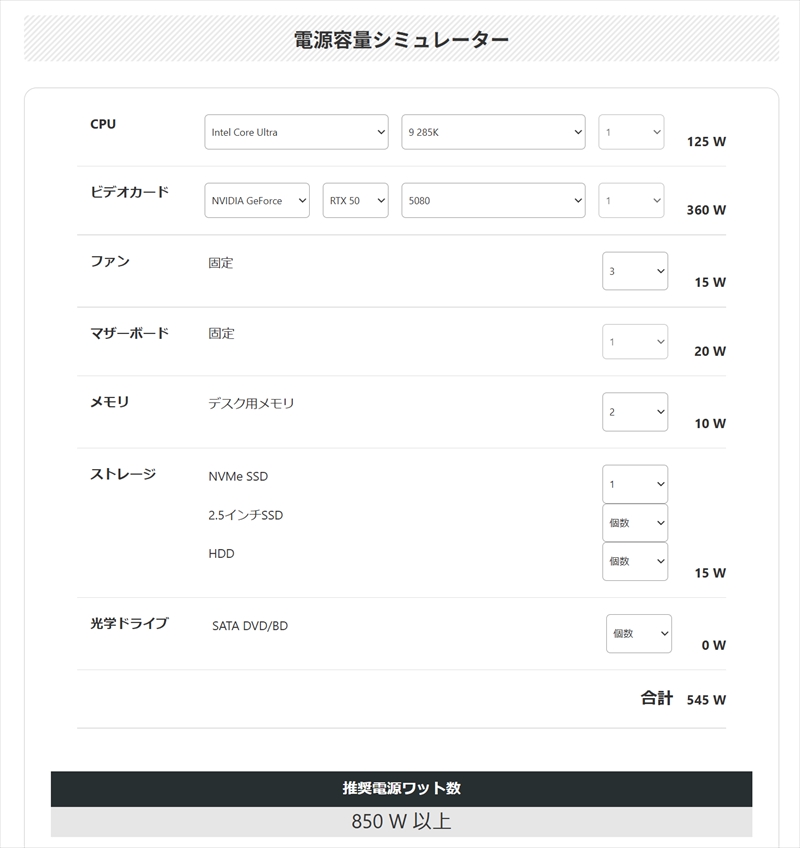Open the CPU quantity dropdown

click(631, 132)
